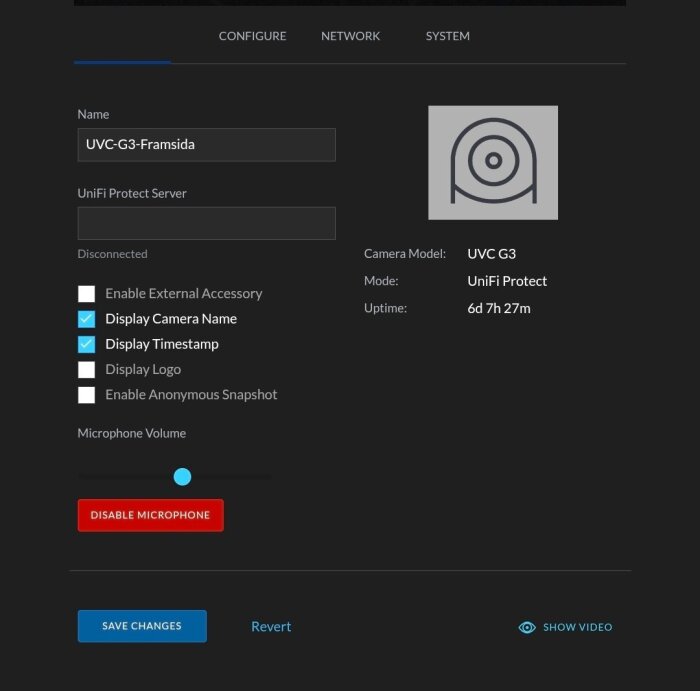700x691 pixels.
Task: Click the Microphone Volume slider handle
Action: 182,477
